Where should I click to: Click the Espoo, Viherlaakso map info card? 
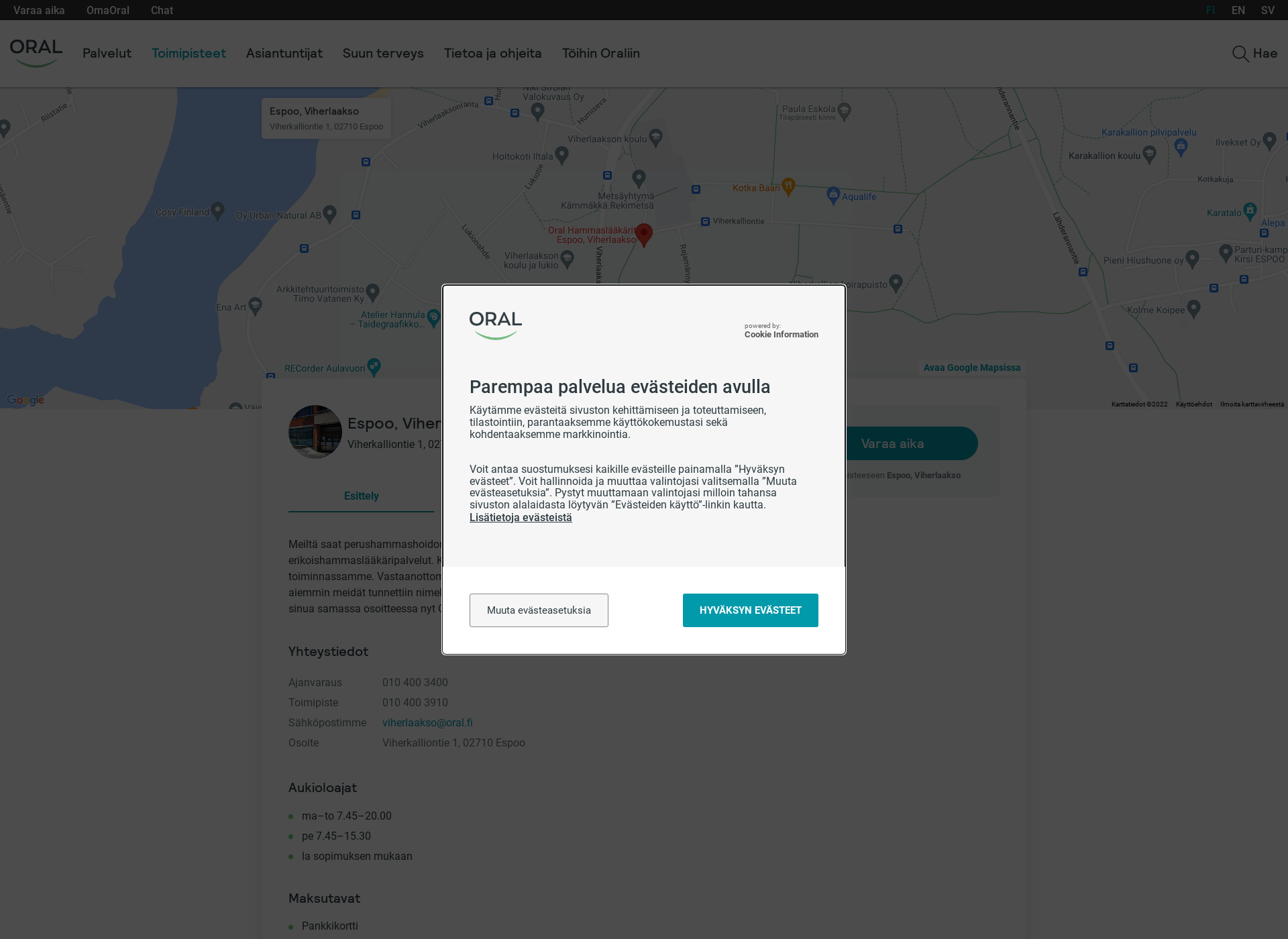pyautogui.click(x=326, y=118)
